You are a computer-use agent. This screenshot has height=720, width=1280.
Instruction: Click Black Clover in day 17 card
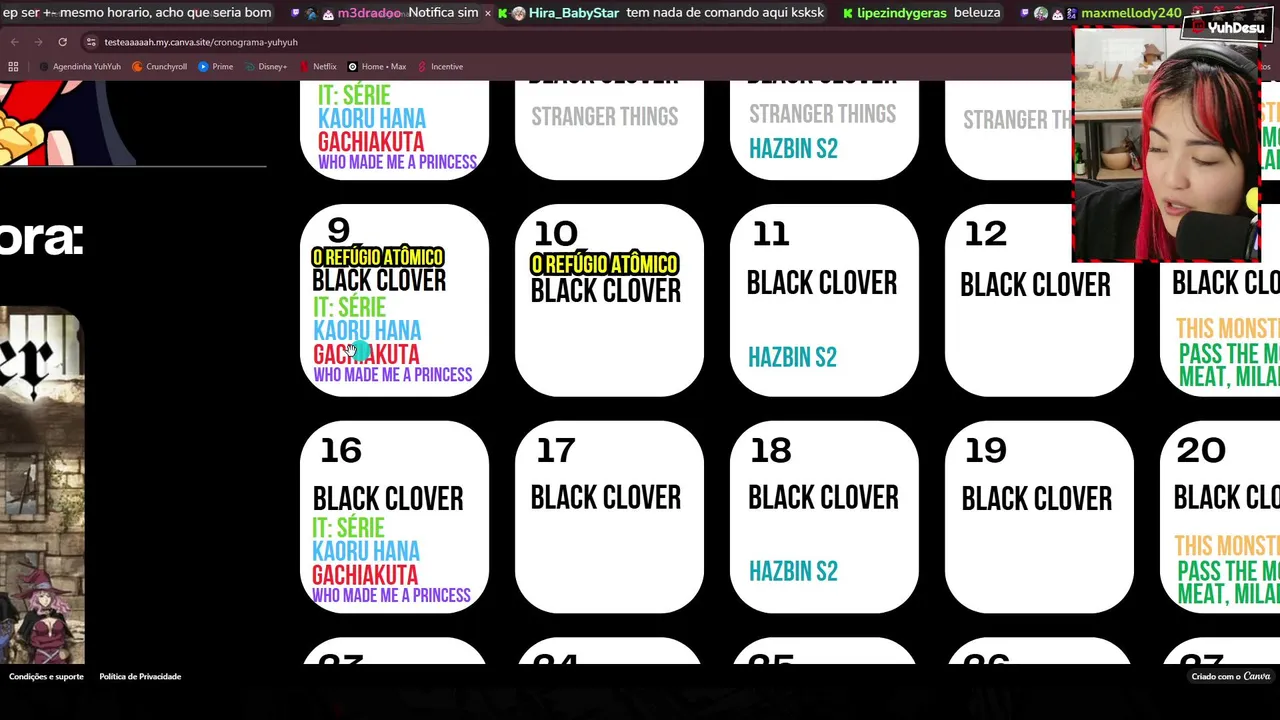[605, 498]
